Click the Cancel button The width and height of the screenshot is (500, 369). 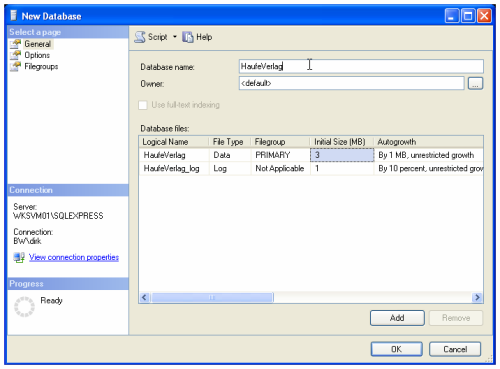point(455,349)
